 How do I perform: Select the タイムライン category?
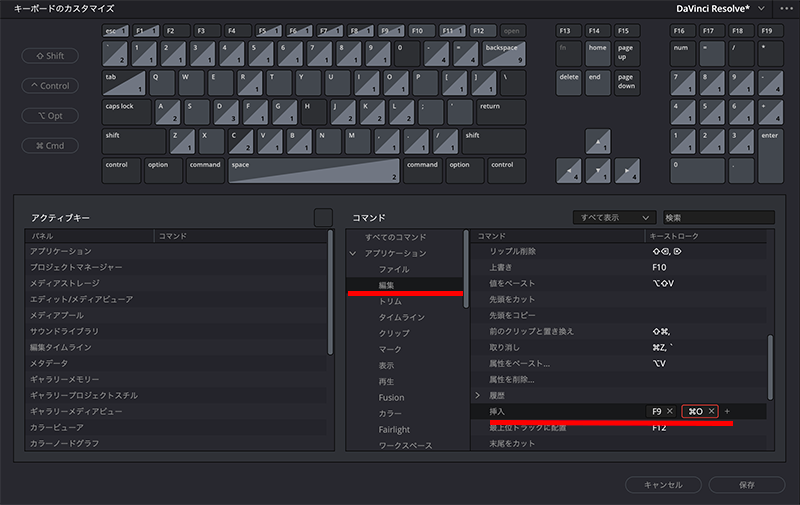(402, 317)
